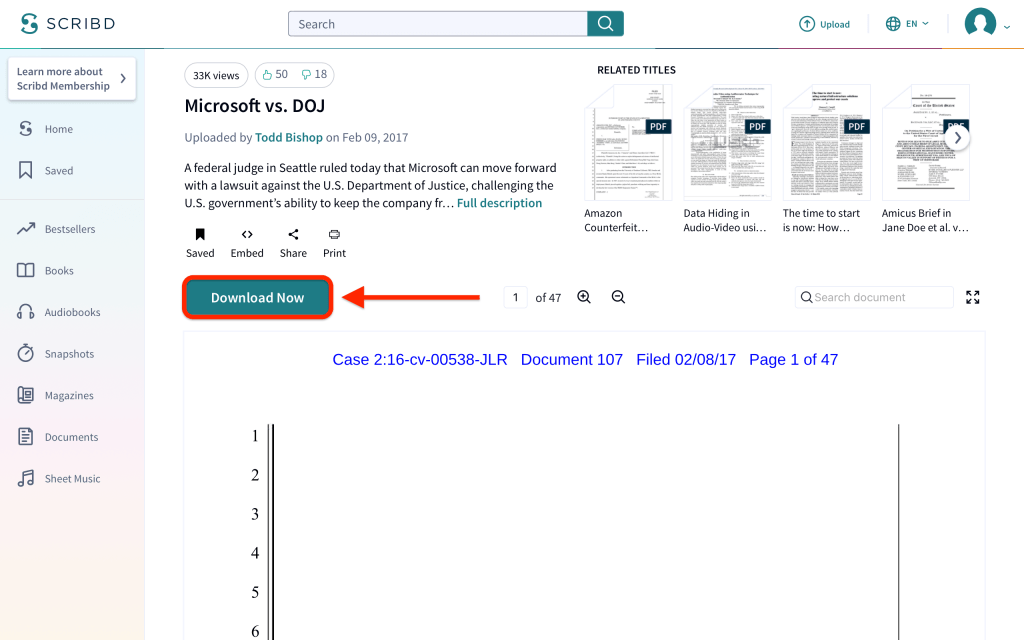1024x640 pixels.
Task: Toggle thumbs down rating with 18
Action: tap(313, 75)
